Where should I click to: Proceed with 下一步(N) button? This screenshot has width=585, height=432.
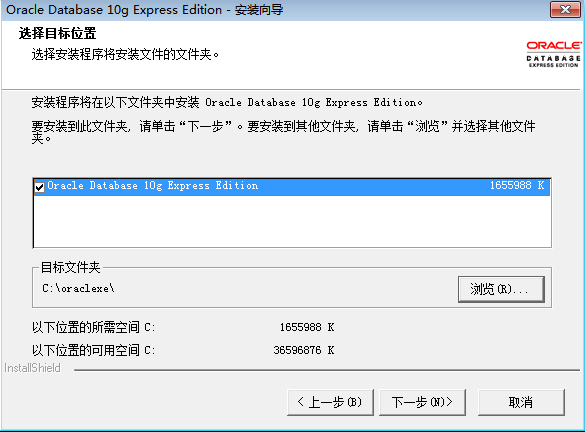422,402
